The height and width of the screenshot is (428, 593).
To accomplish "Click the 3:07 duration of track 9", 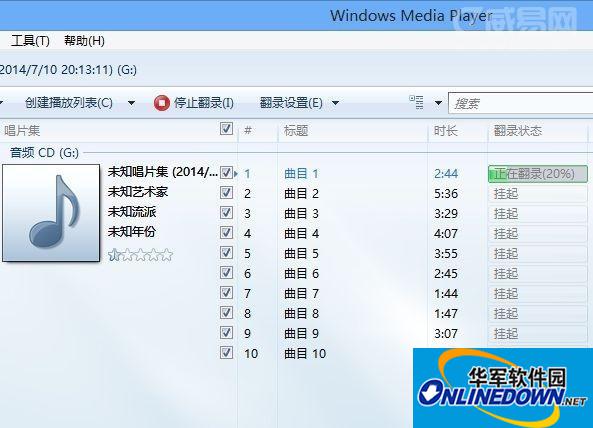I will pos(446,334).
